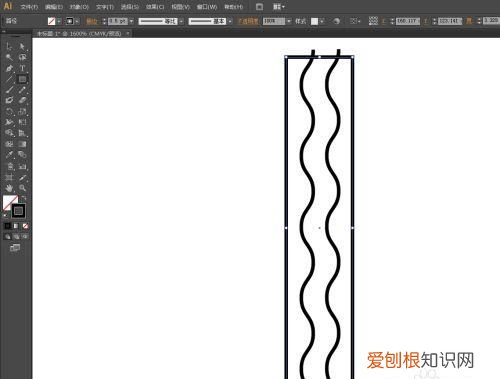The height and width of the screenshot is (379, 500).
Task: Open the brush definition dropdown
Action: [230, 21]
